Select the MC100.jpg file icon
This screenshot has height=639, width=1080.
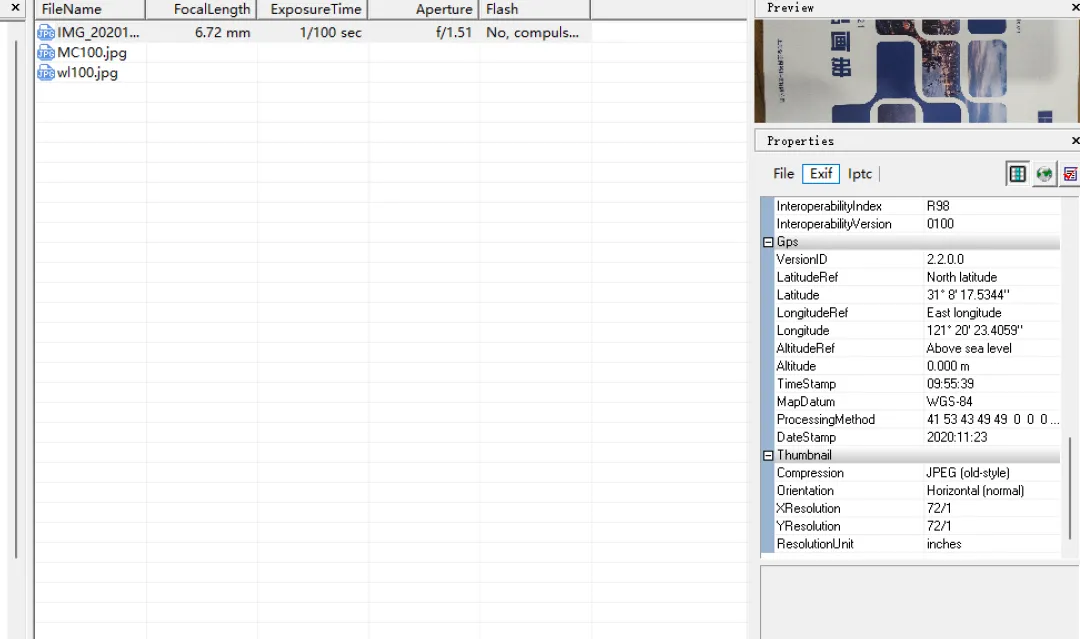point(45,53)
